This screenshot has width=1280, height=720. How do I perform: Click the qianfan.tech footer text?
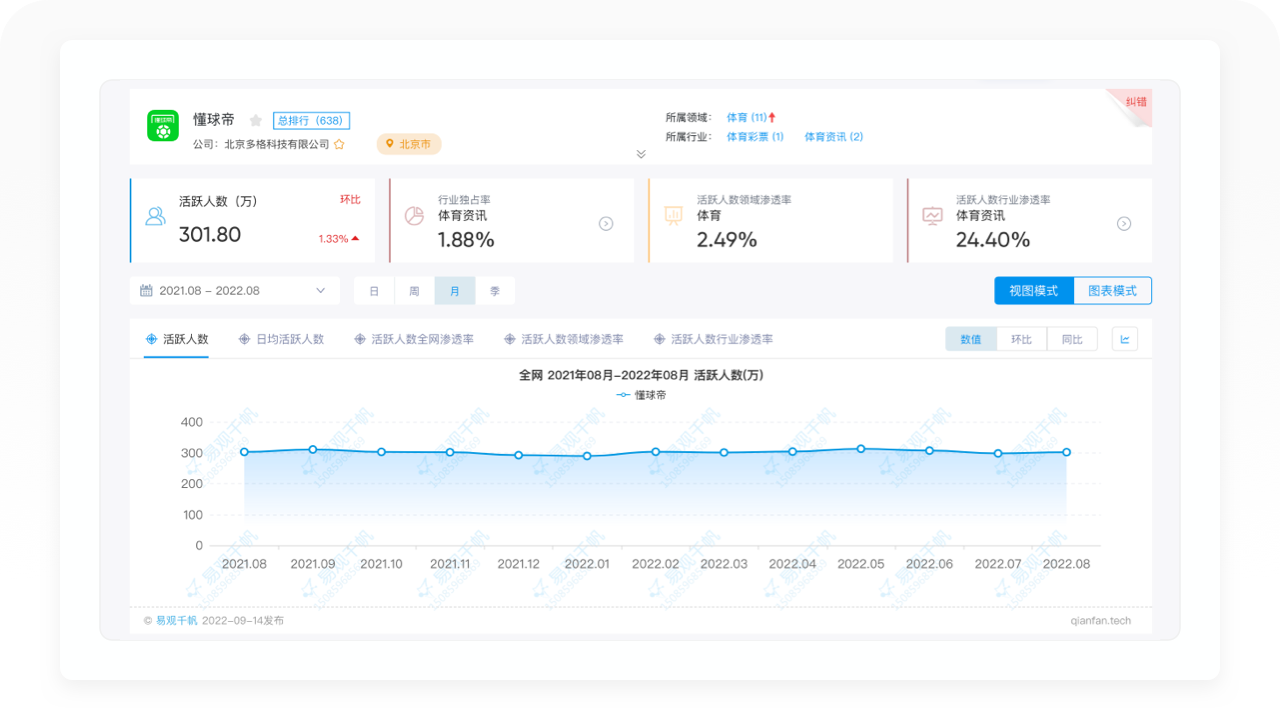1101,620
